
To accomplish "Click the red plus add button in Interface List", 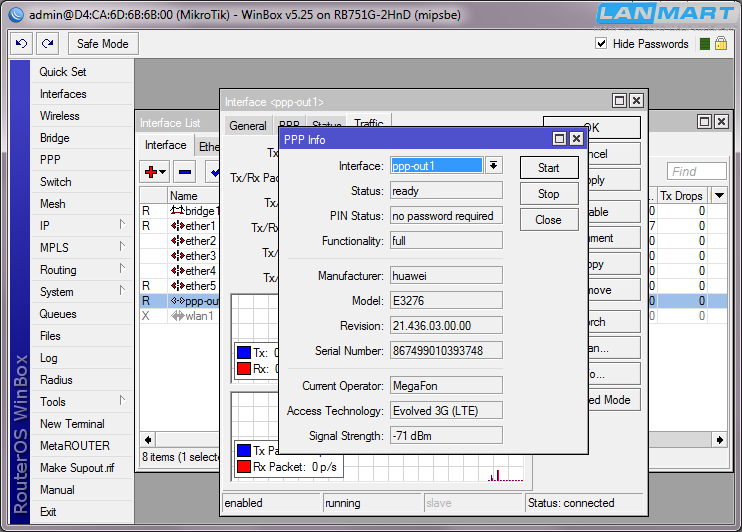I will tap(155, 172).
